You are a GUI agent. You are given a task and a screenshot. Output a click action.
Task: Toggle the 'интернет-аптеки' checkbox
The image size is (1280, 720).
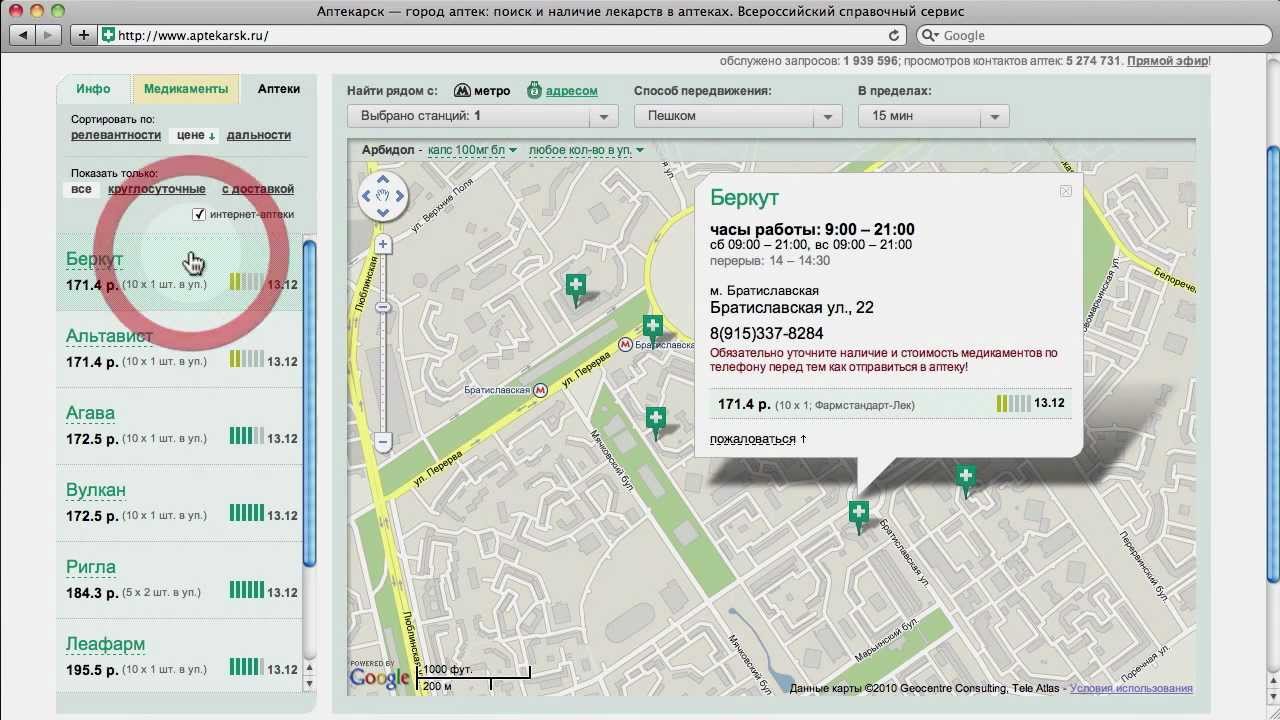pos(199,214)
